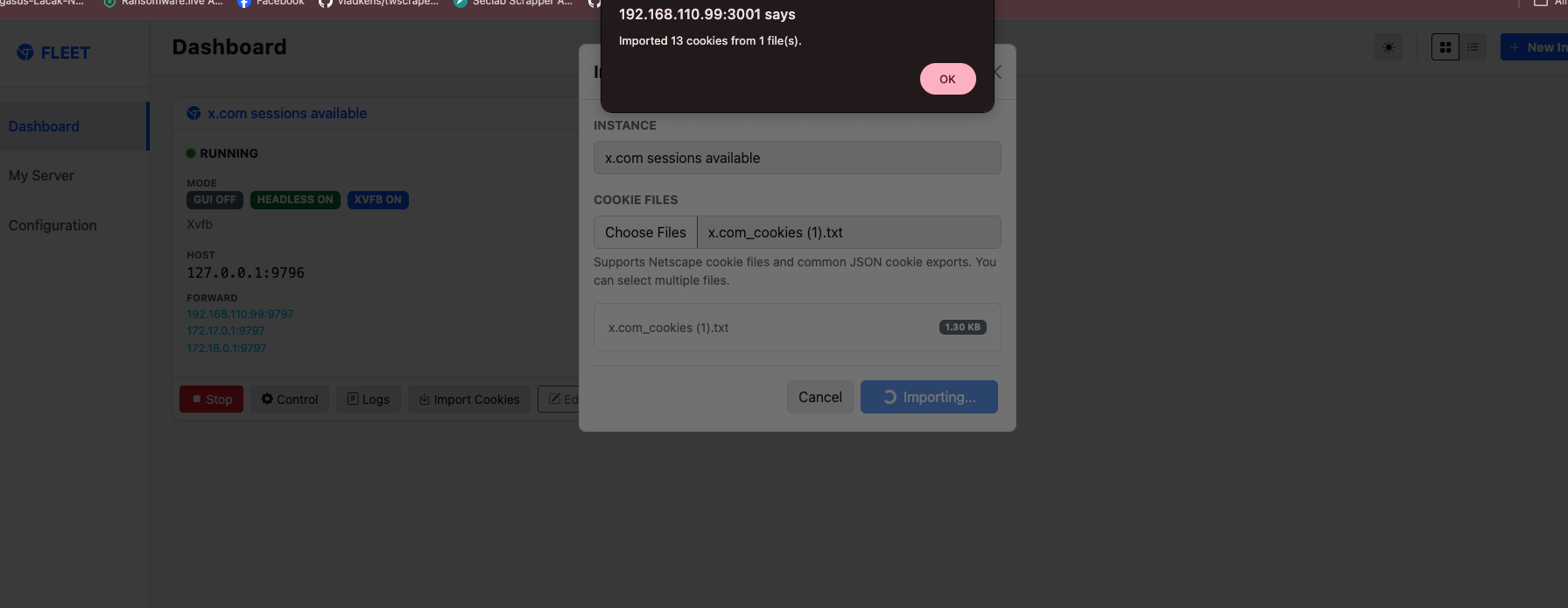Toggle the light/dark theme sun icon
The height and width of the screenshot is (608, 1568).
pyautogui.click(x=1389, y=47)
